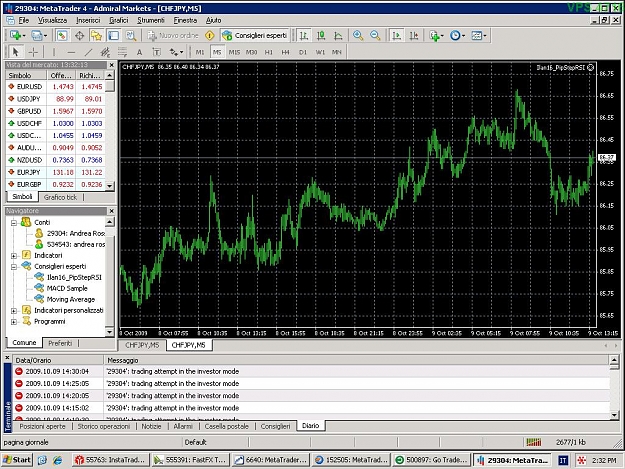Click the zoom in magnifier icon

click(358, 35)
